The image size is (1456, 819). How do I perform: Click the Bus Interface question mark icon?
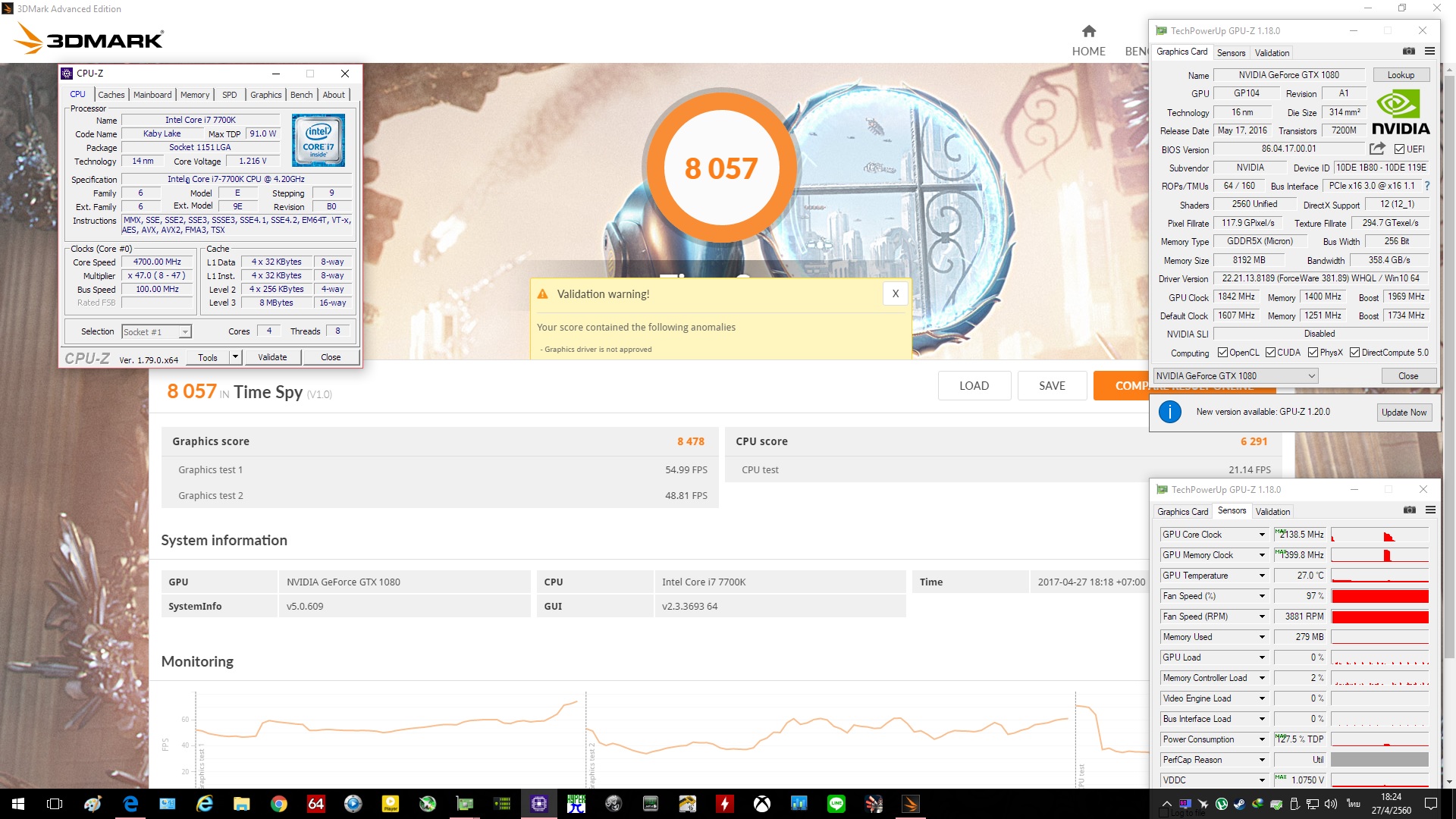1427,186
